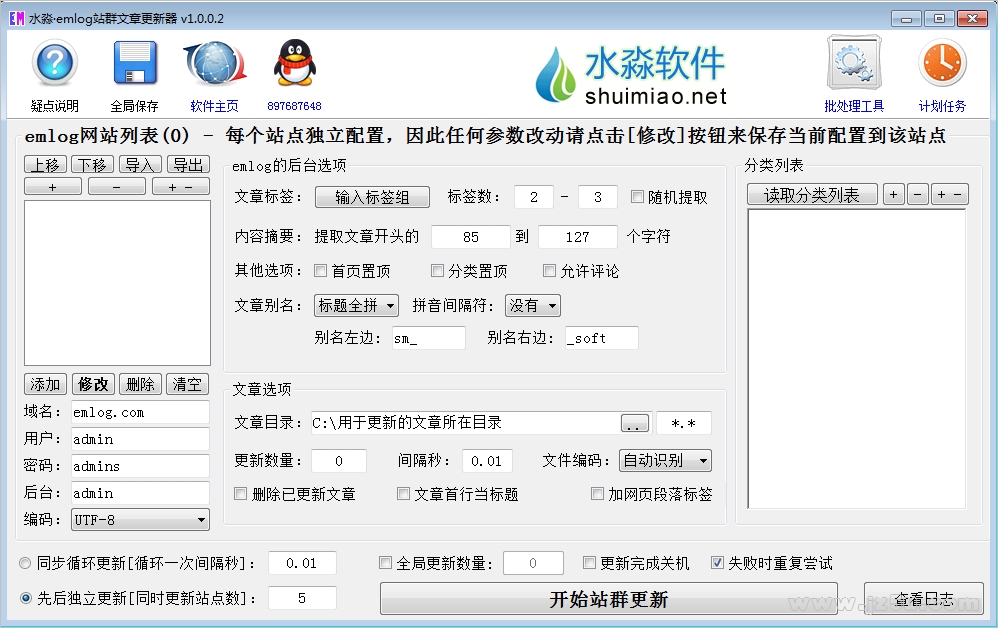Click the 间隔秒 input field
998x628 pixels.
(486, 461)
